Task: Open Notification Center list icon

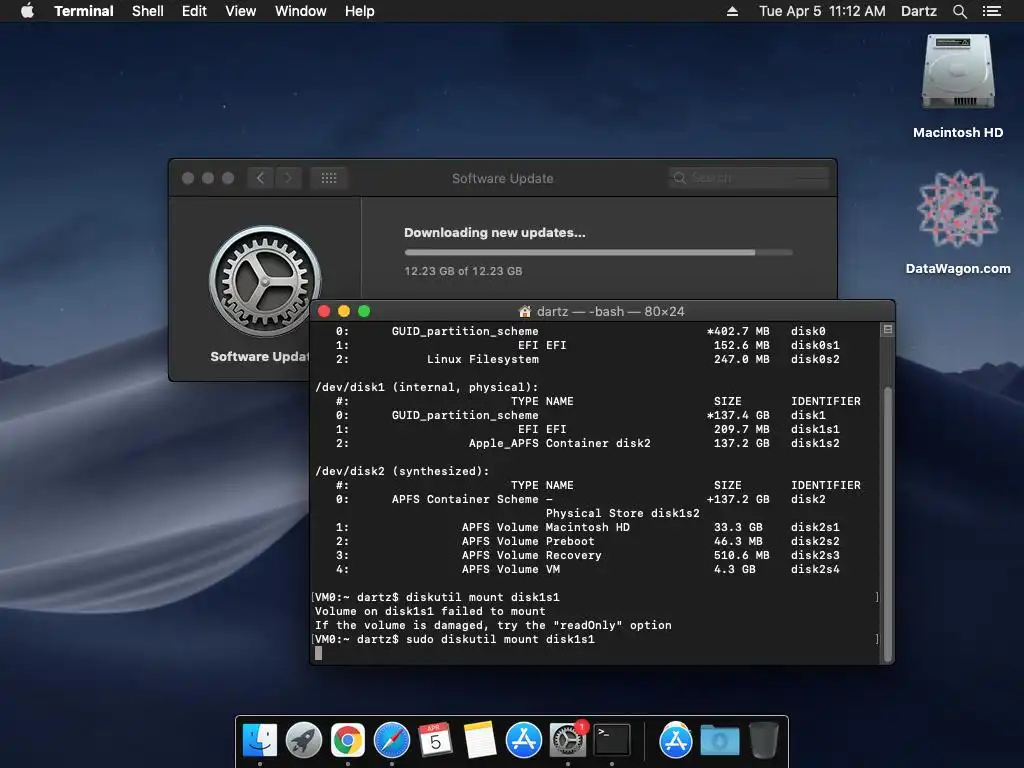Action: [991, 11]
